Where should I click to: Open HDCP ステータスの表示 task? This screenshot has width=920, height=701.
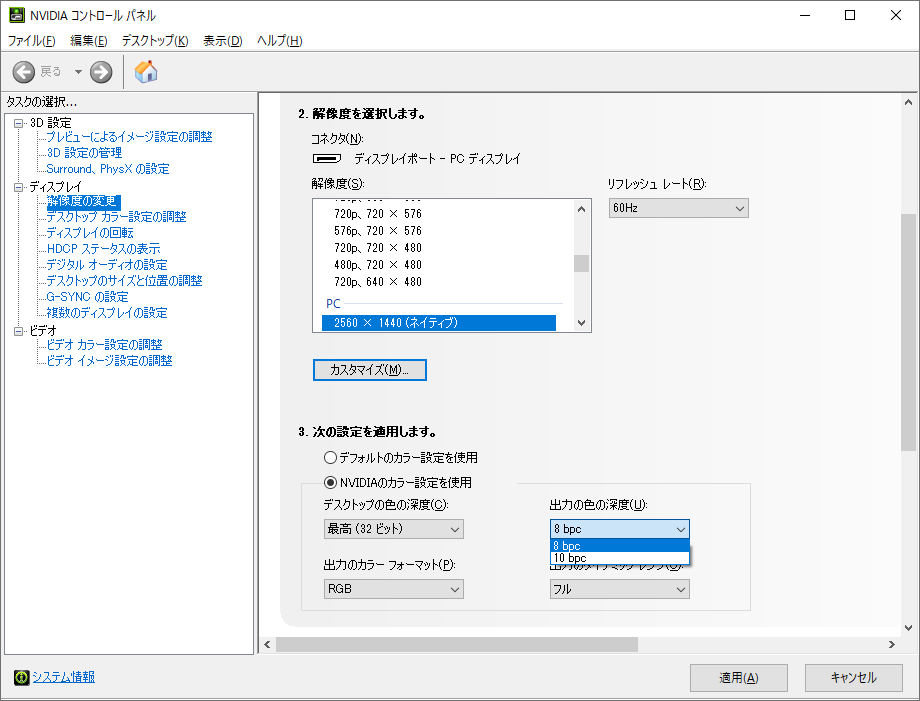103,249
